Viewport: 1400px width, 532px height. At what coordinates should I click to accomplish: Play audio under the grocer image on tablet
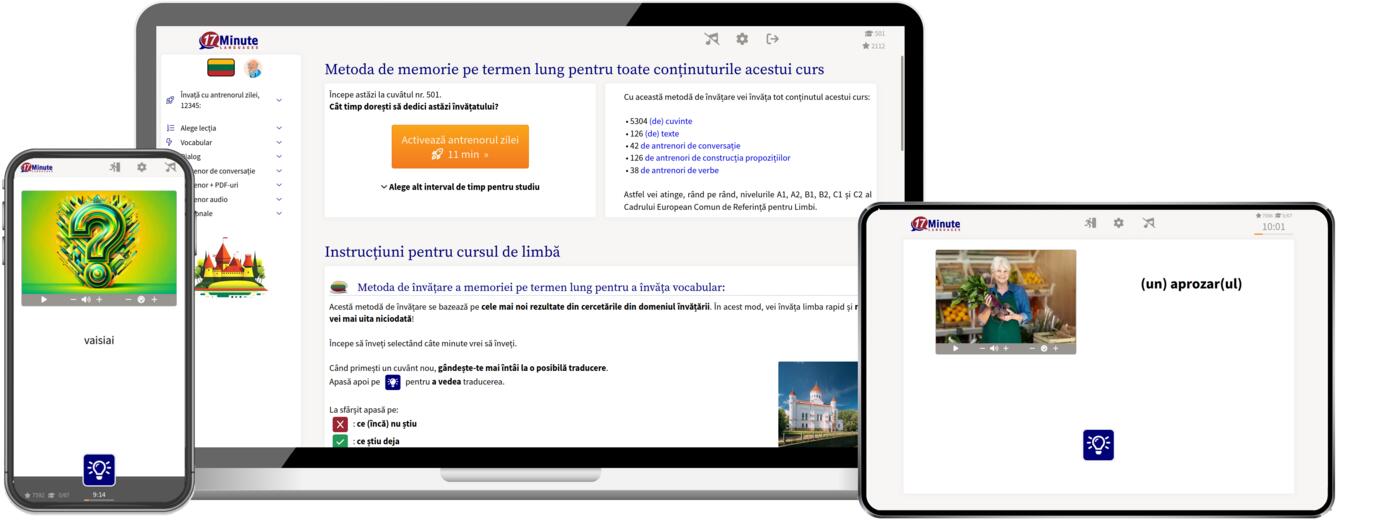coord(956,348)
